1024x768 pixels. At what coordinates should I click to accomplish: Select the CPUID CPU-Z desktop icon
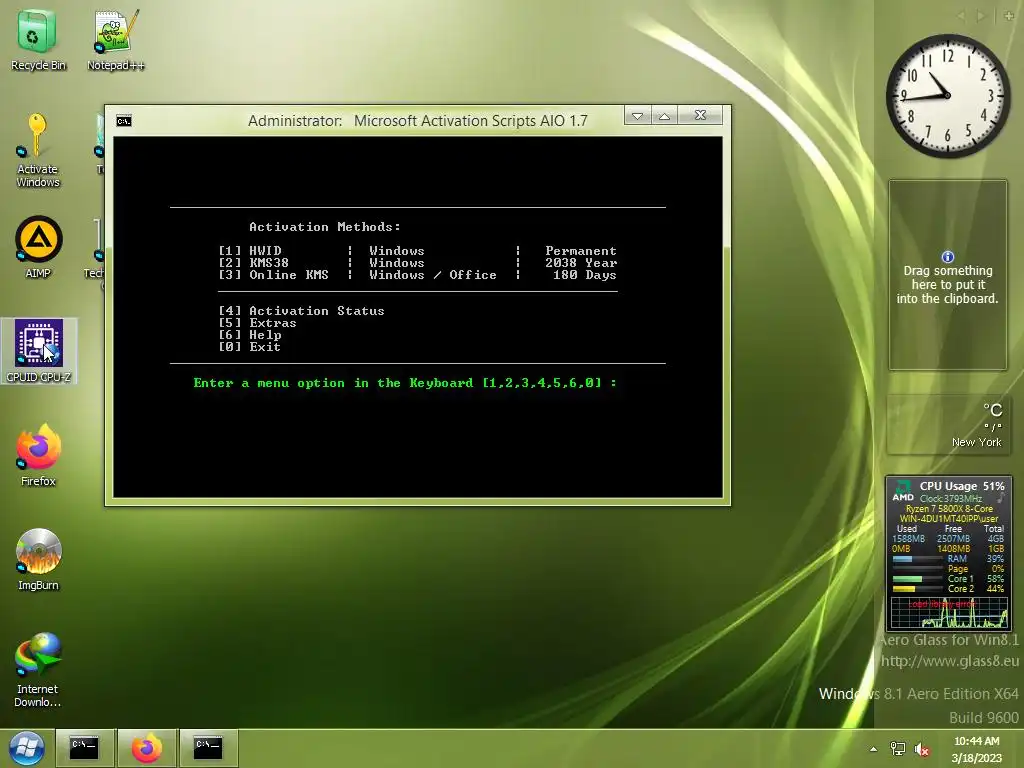point(39,351)
